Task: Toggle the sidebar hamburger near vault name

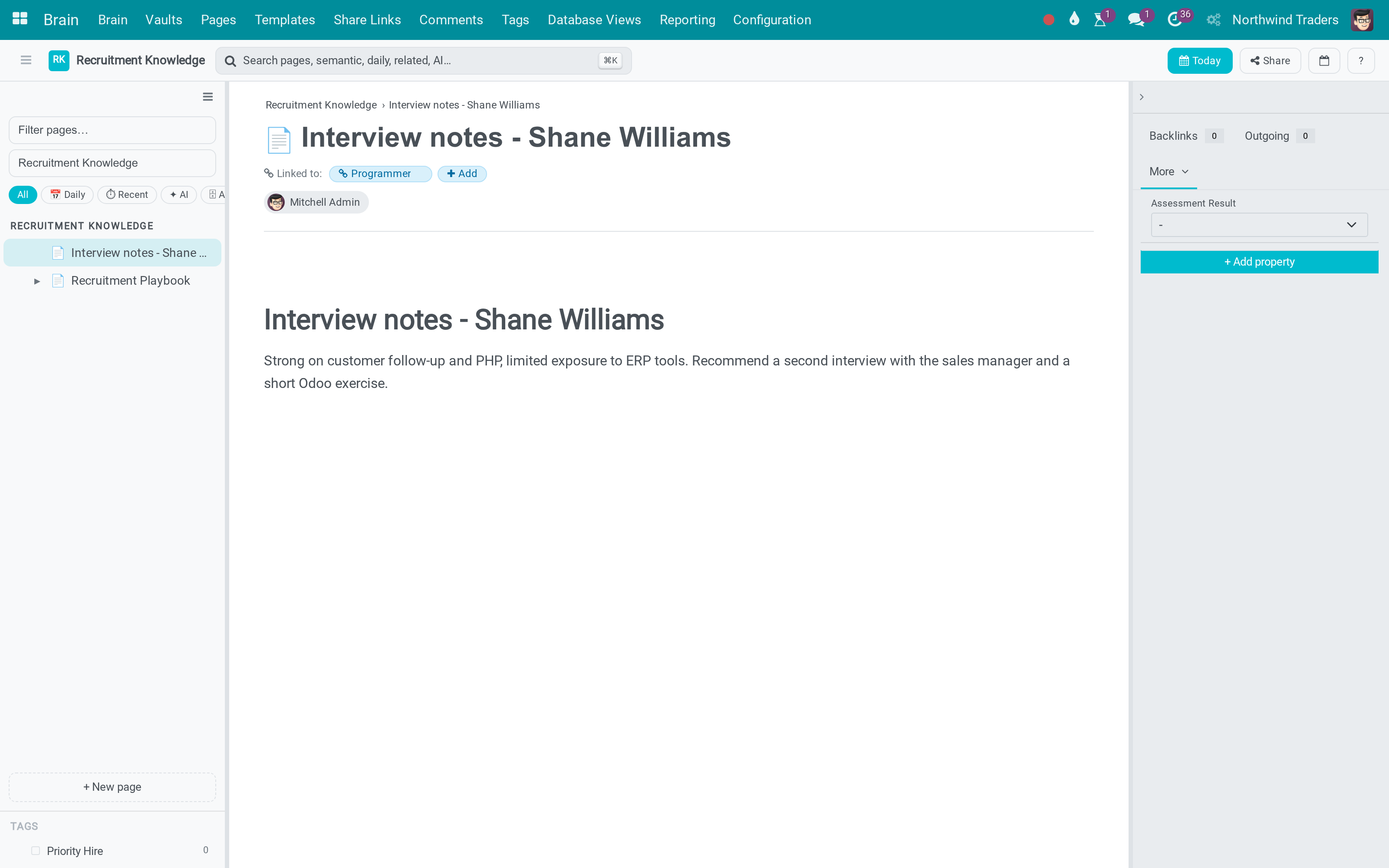Action: pyautogui.click(x=26, y=60)
